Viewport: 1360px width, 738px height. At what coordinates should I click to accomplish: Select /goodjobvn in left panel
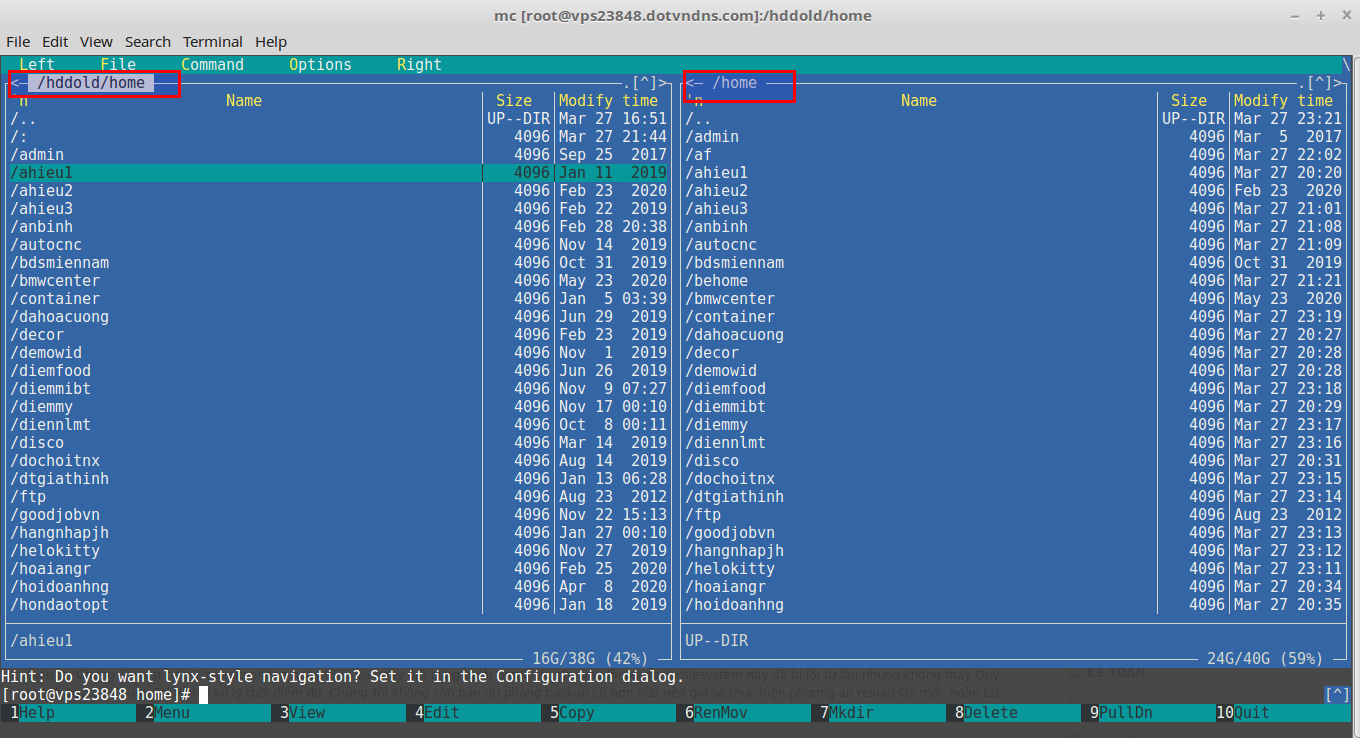[340, 514]
